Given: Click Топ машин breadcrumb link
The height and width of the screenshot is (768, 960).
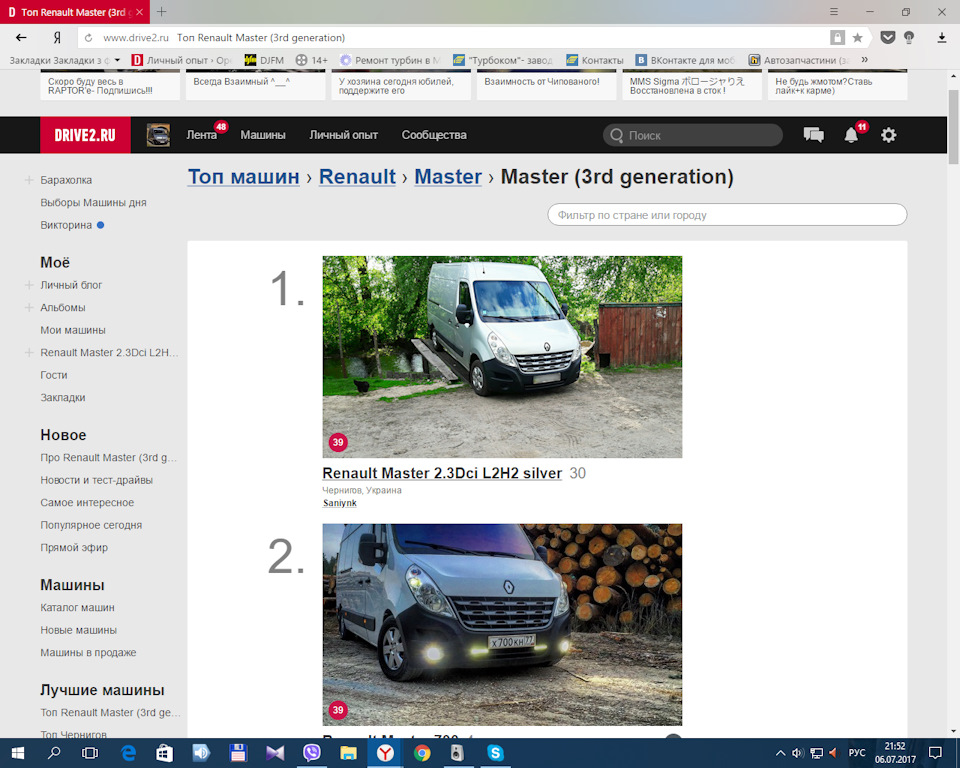Looking at the screenshot, I should click(244, 177).
